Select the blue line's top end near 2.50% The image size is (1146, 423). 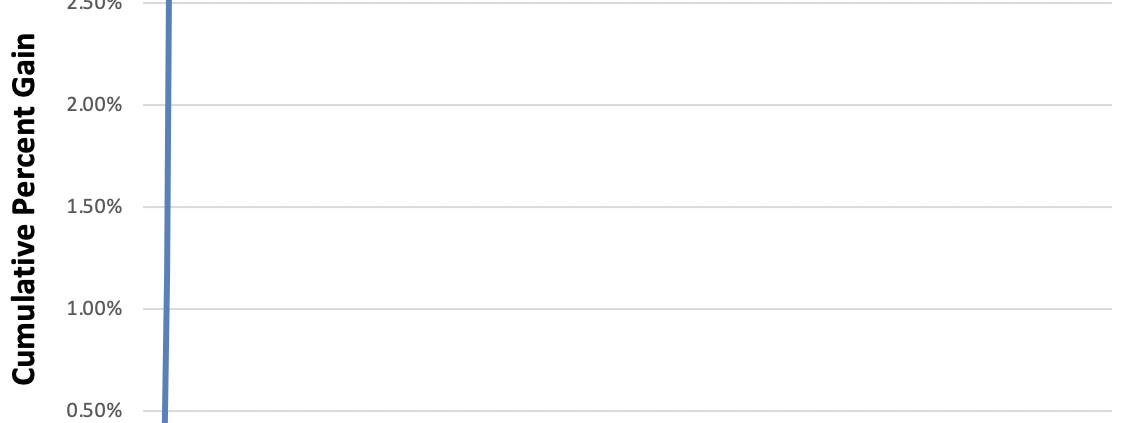click(x=169, y=5)
